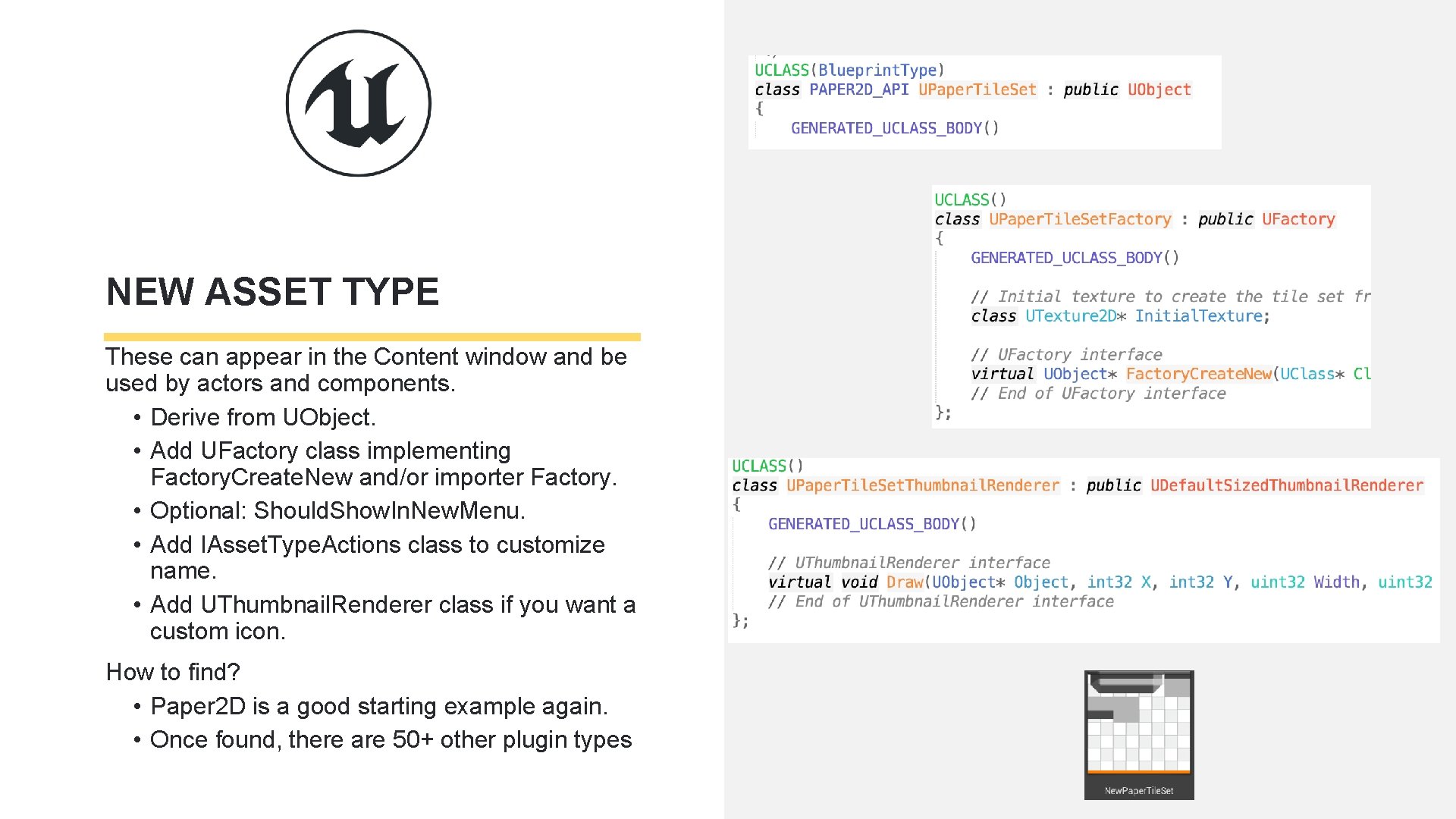The height and width of the screenshot is (819, 1456).
Task: Click PAPER2D_API macro in first code snippet
Action: point(858,89)
